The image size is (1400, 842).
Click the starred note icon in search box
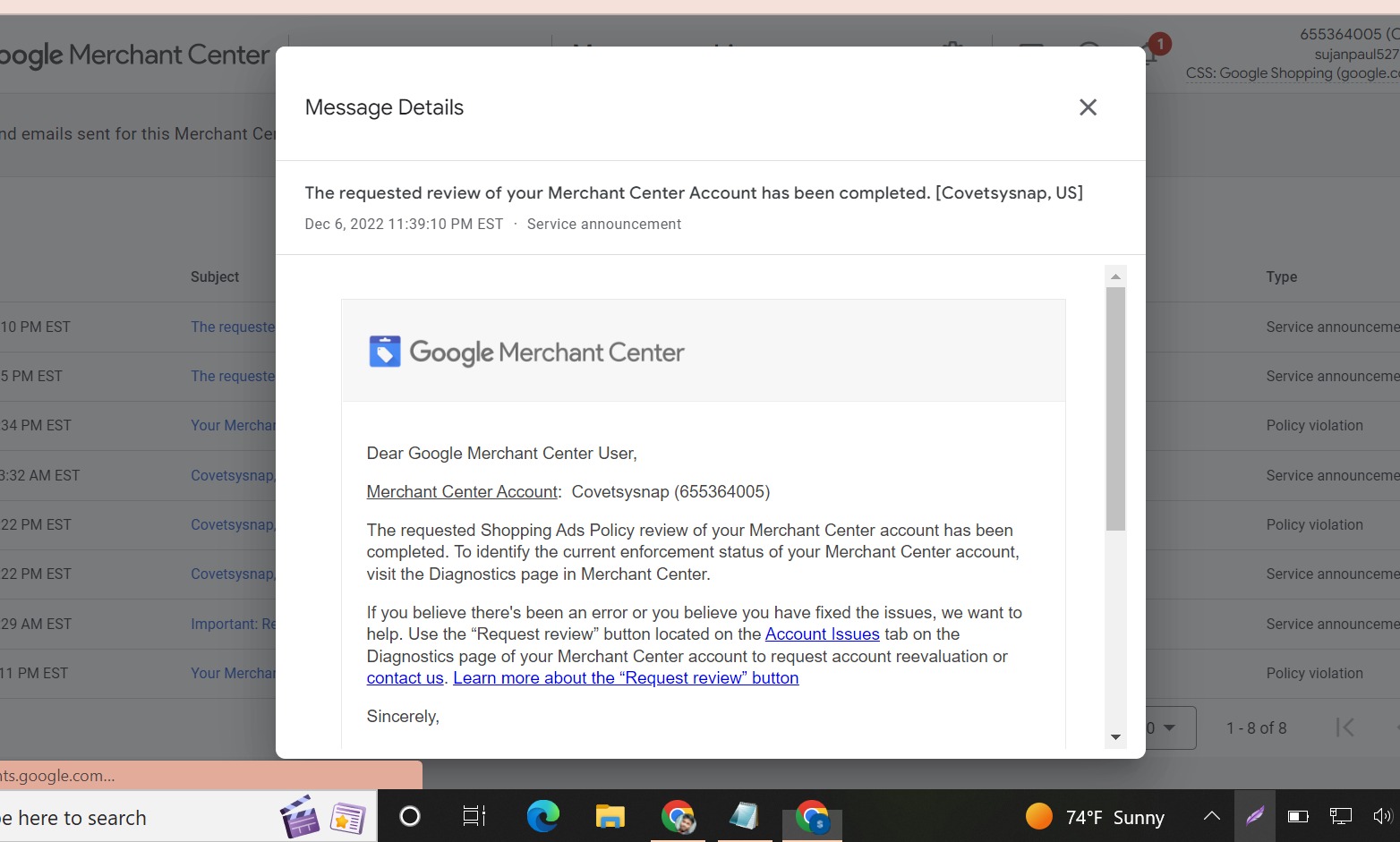point(347,818)
